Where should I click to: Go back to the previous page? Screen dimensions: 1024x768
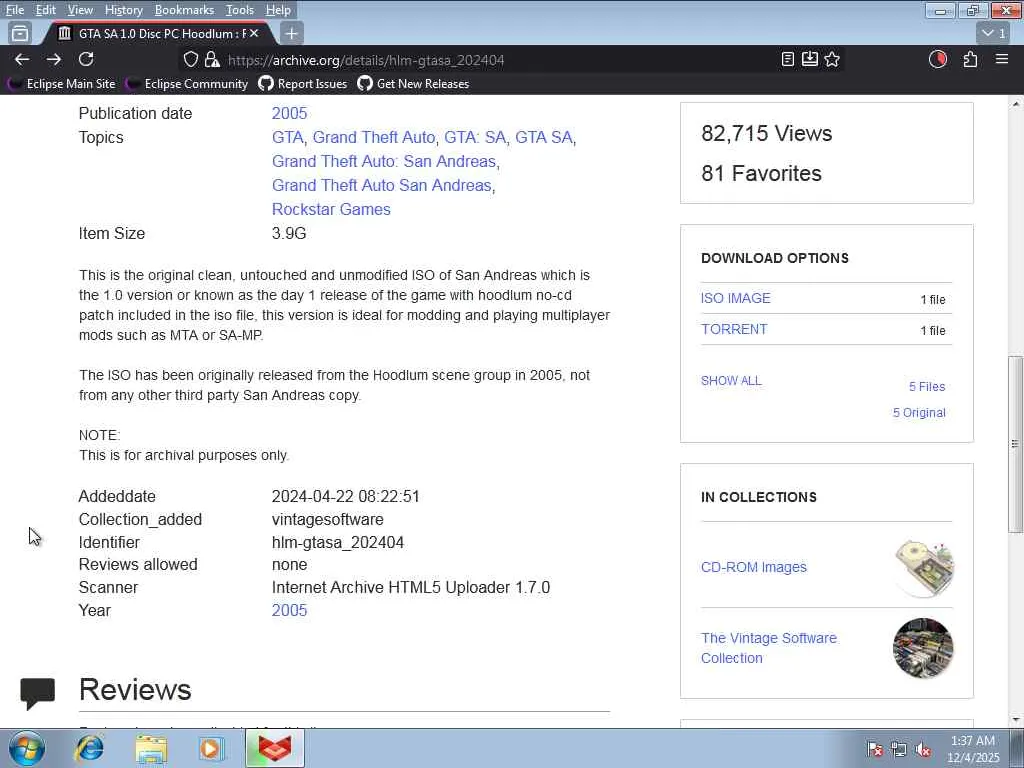coord(22,59)
